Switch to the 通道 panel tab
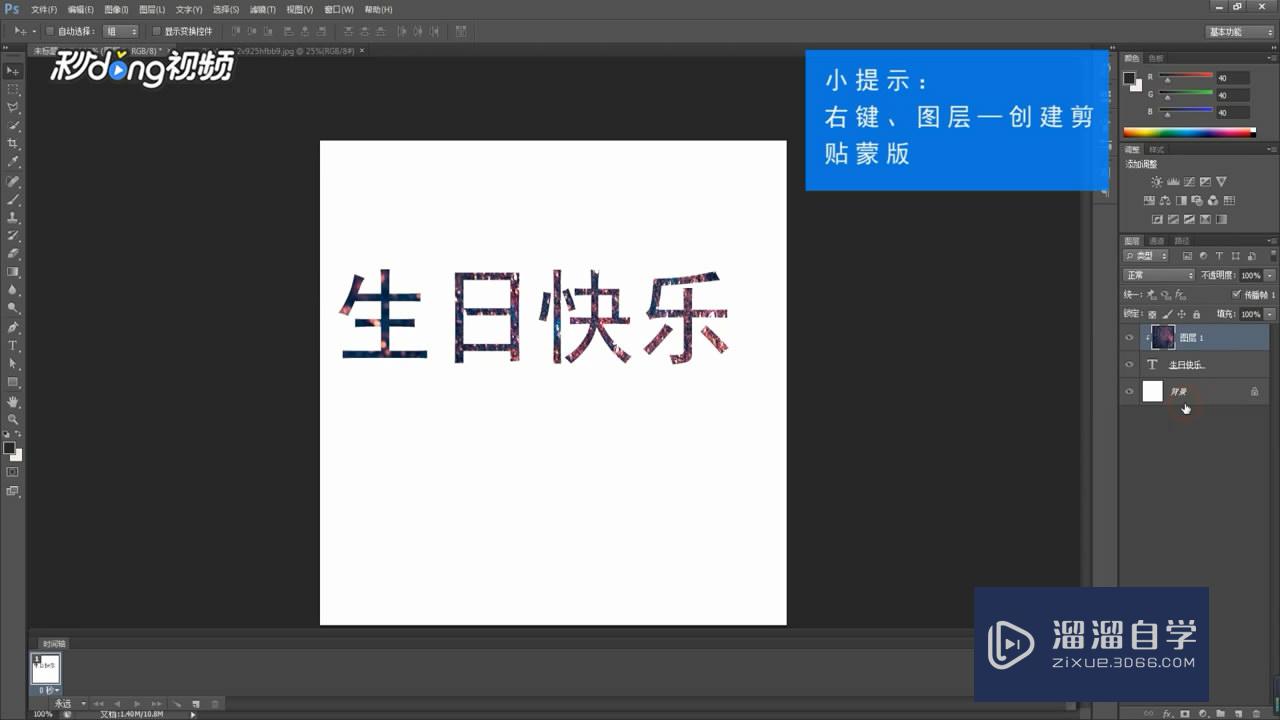The width and height of the screenshot is (1280, 720). tap(1157, 241)
